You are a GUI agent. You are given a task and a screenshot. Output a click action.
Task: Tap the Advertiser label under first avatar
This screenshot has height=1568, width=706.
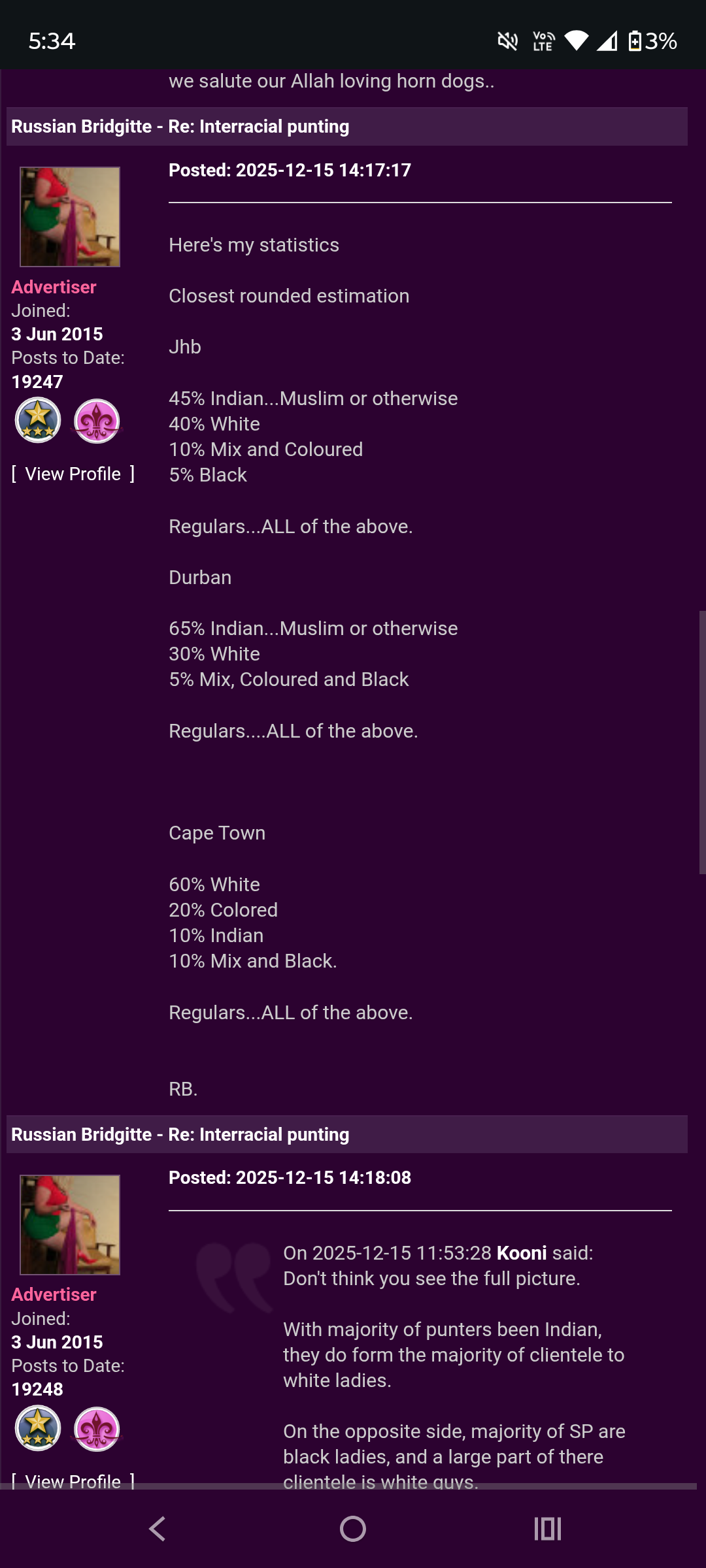pos(54,287)
